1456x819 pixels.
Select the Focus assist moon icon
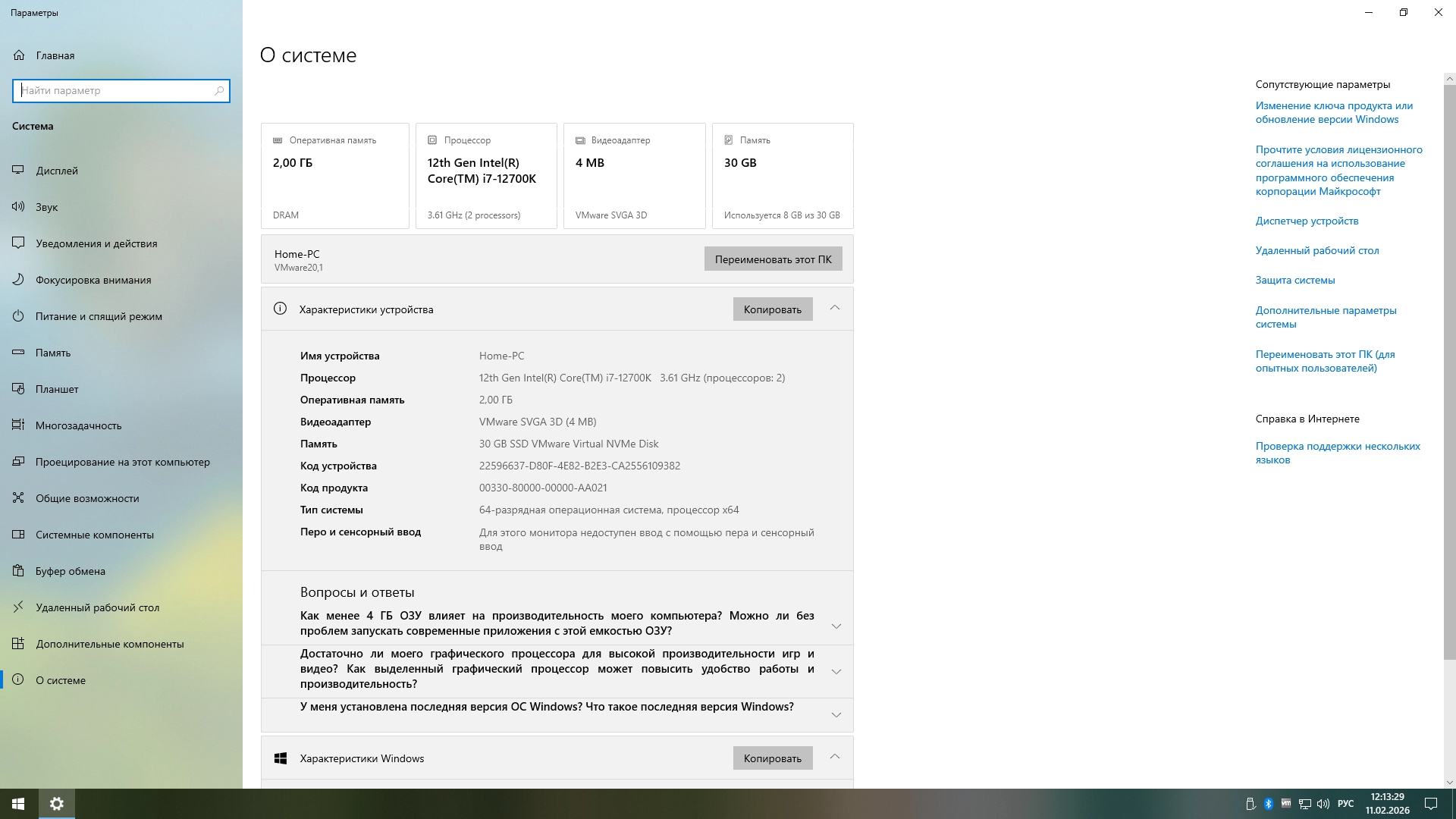click(x=18, y=280)
